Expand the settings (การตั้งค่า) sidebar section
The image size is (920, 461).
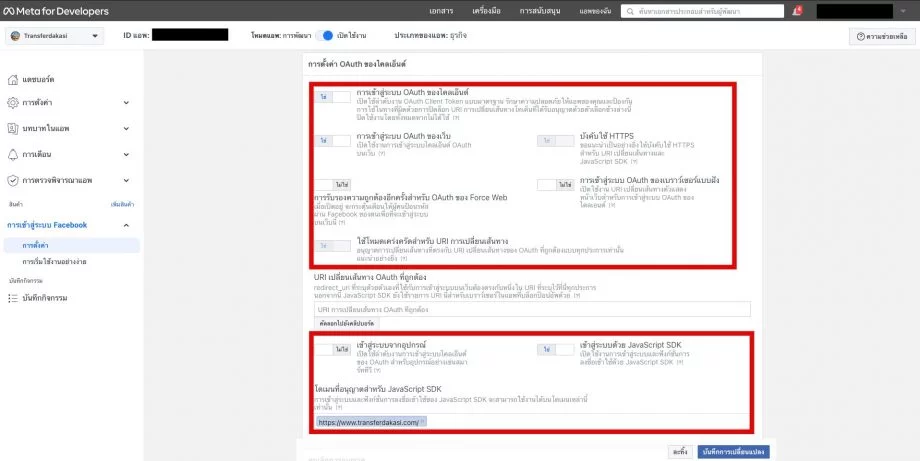pyautogui.click(x=126, y=103)
